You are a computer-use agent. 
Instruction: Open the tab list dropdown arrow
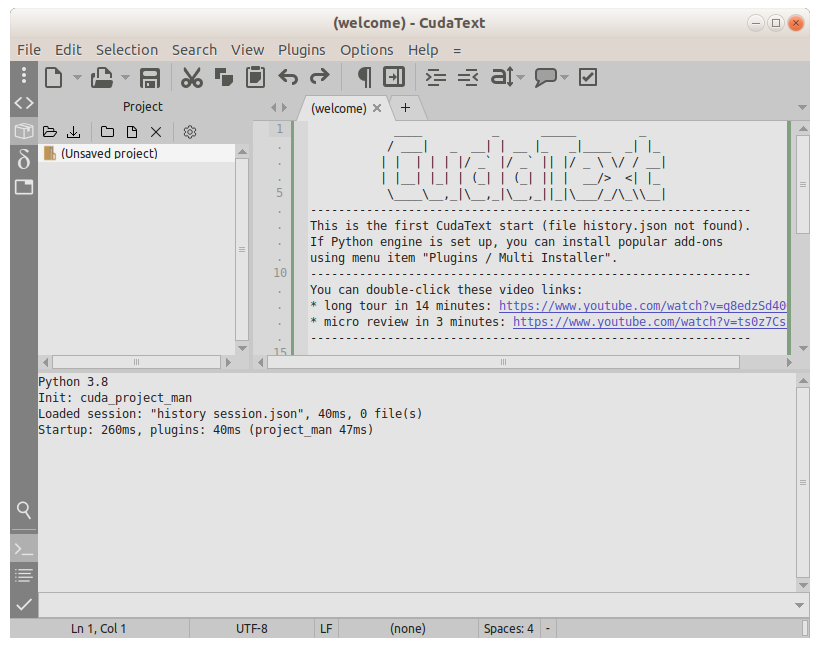pos(802,107)
